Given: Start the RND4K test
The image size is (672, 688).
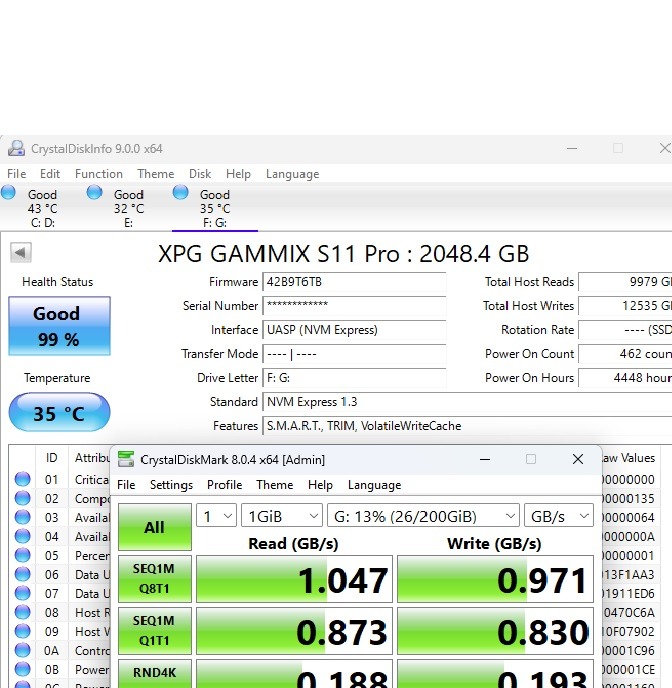Looking at the screenshot, I should [155, 674].
